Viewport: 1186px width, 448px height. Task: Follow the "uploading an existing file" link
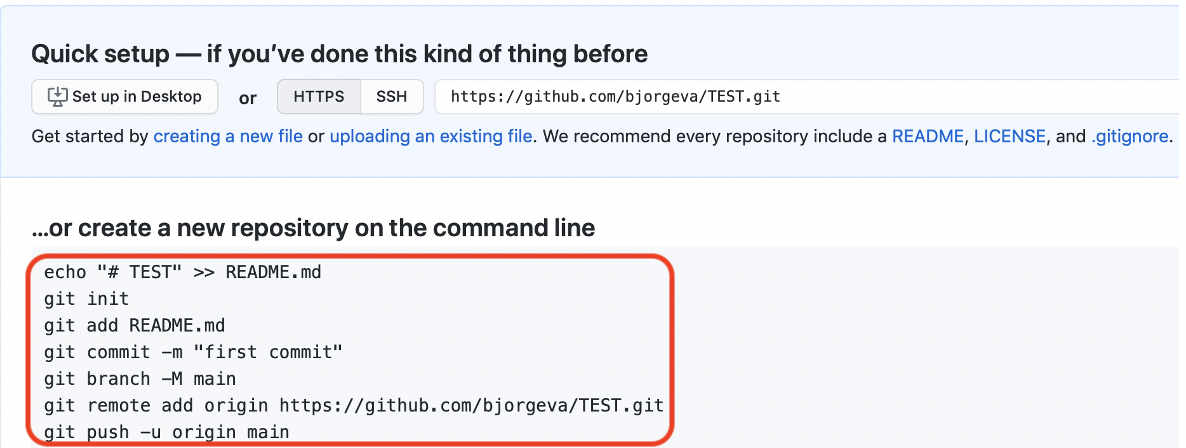tap(431, 137)
